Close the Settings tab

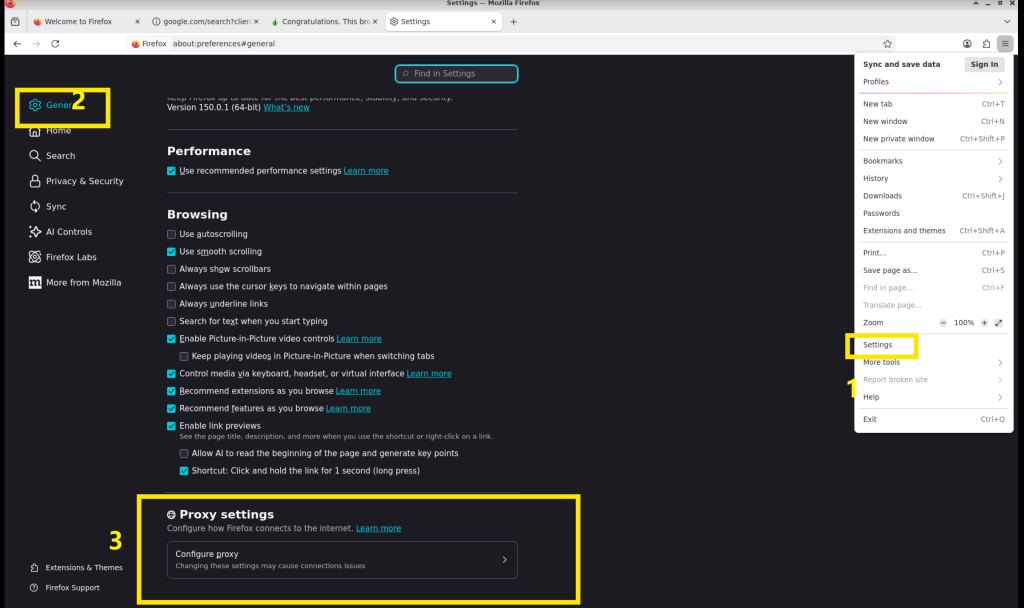[x=494, y=22]
